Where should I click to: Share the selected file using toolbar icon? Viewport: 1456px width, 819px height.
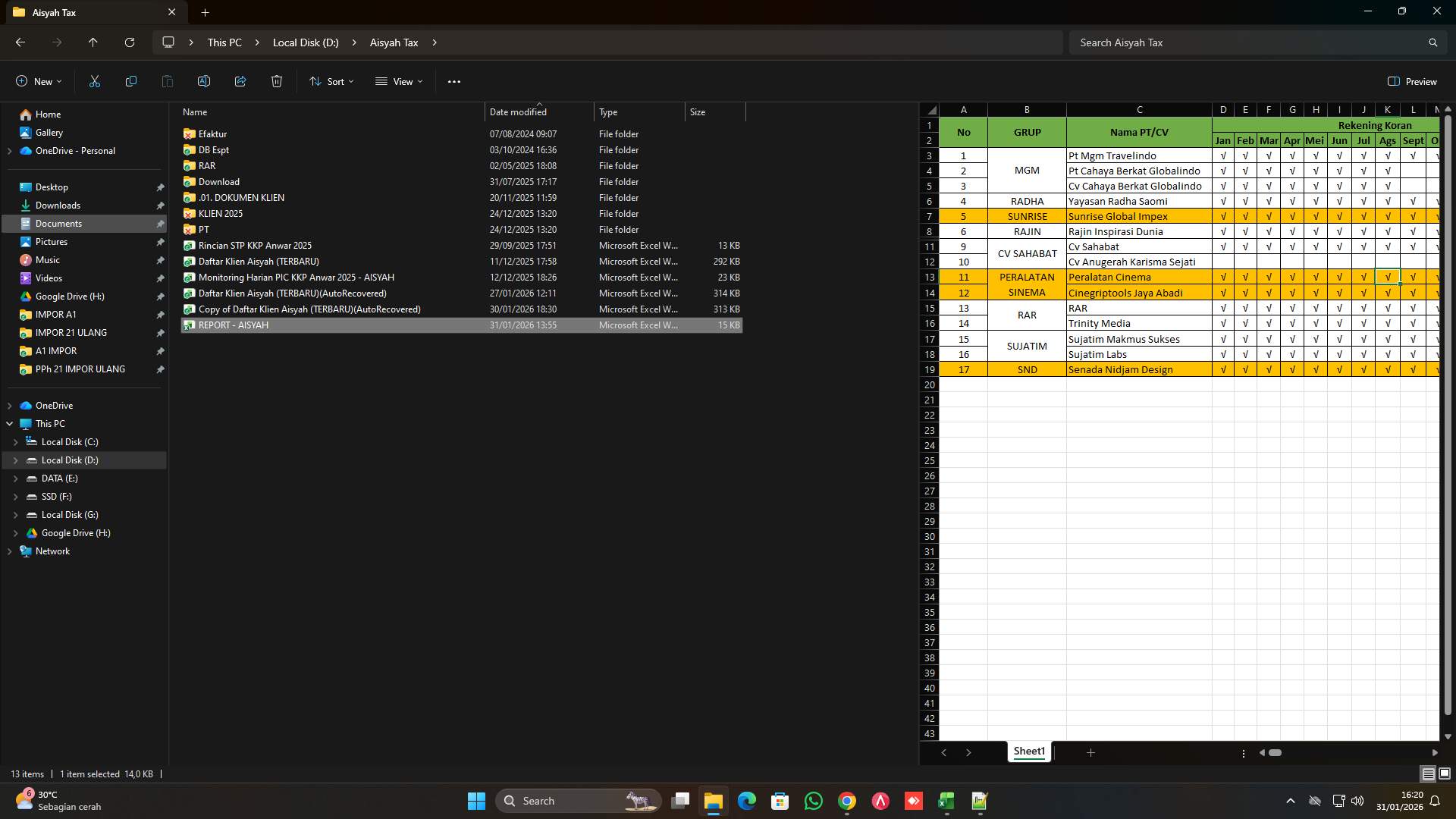(240, 81)
